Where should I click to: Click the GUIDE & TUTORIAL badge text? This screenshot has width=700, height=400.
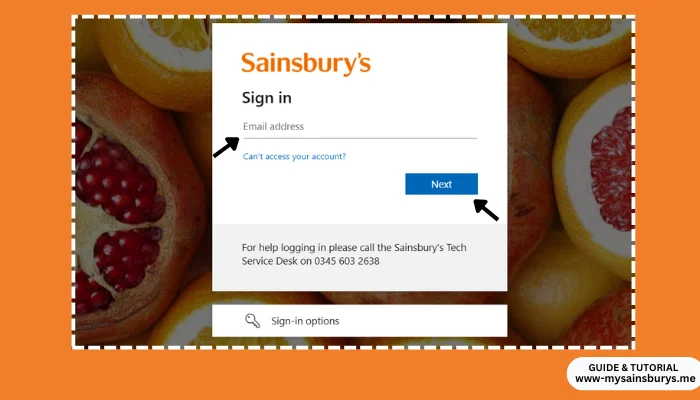pos(633,367)
